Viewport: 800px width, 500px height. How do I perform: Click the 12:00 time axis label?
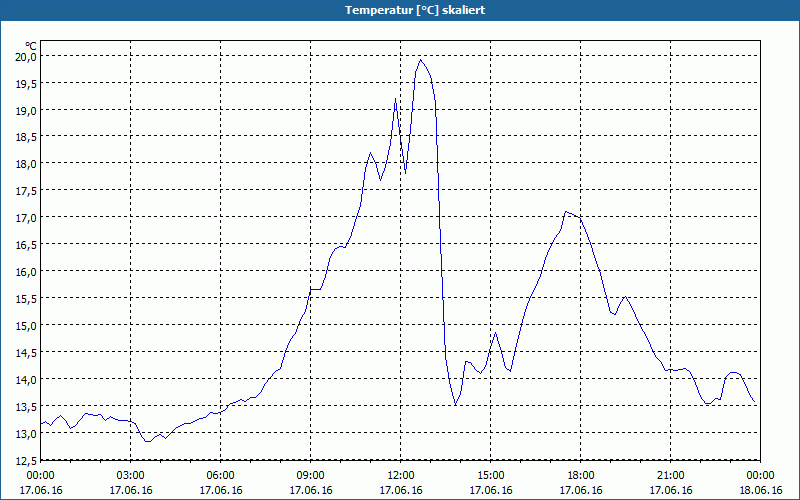[401, 476]
